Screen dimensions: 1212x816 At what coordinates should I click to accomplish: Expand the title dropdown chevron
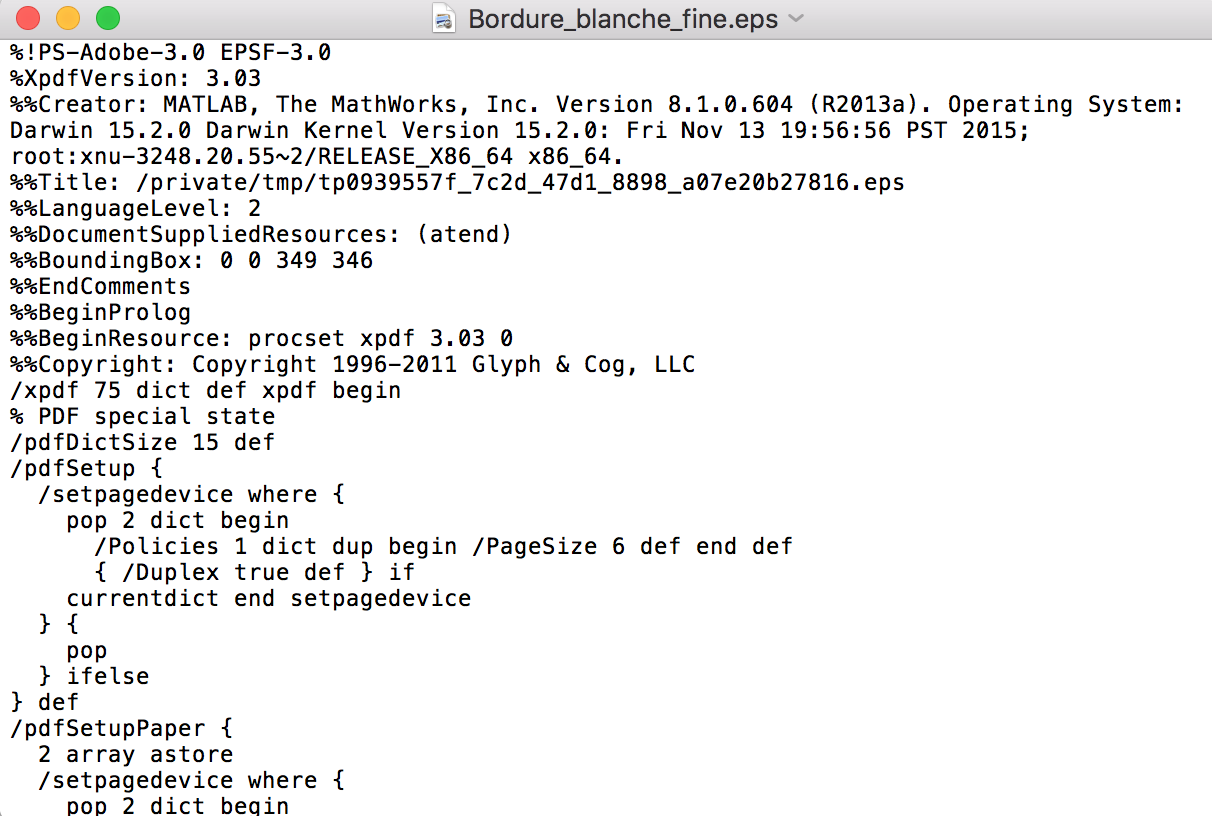[x=796, y=19]
